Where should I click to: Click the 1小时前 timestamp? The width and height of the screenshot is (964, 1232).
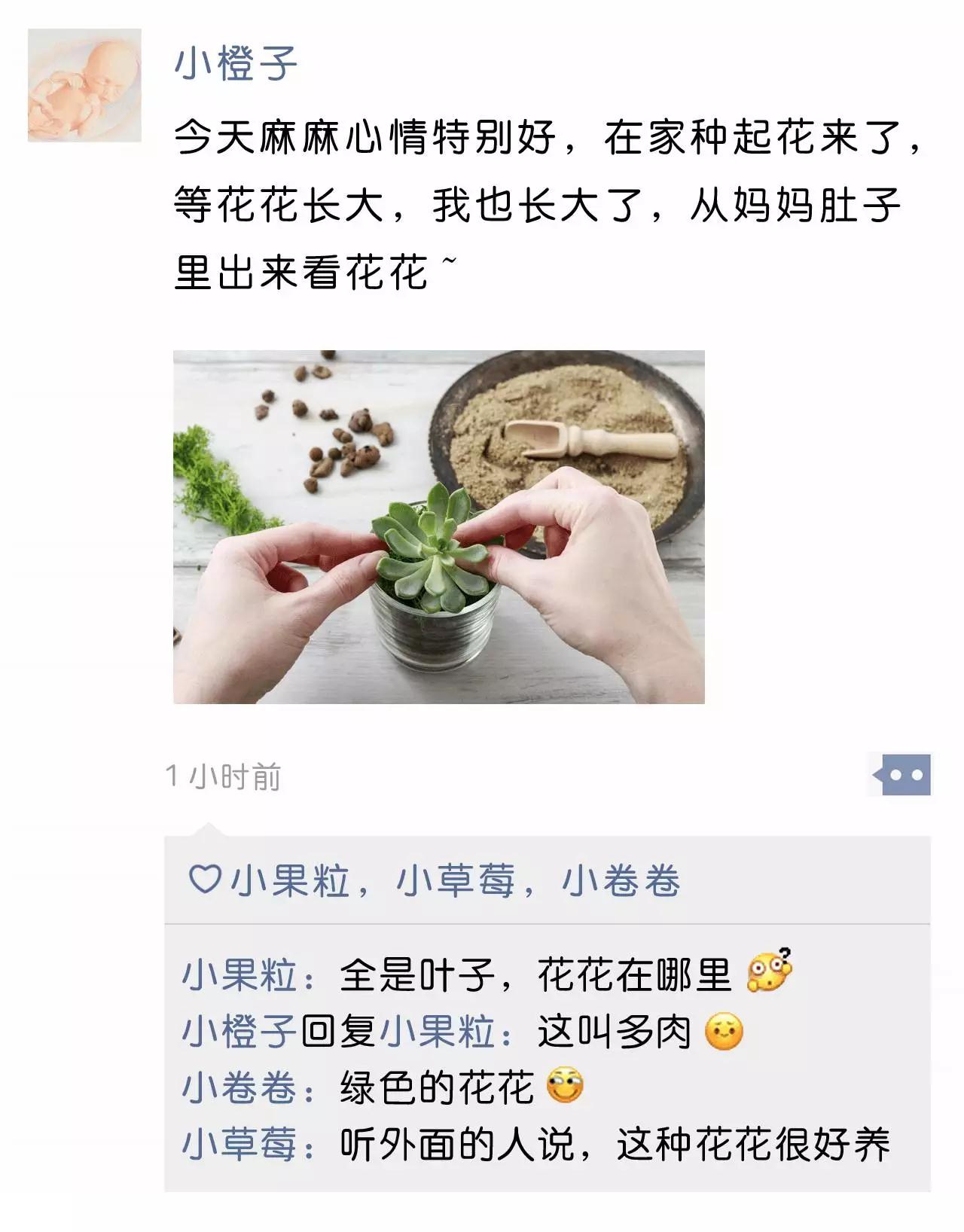point(224,776)
